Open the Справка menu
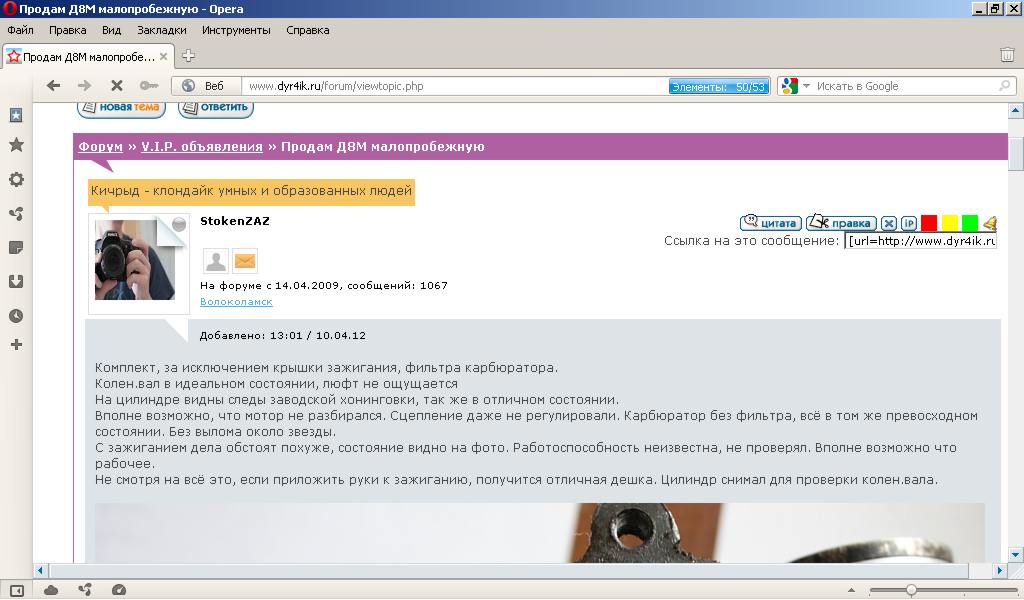This screenshot has width=1024, height=600. pyautogui.click(x=308, y=30)
